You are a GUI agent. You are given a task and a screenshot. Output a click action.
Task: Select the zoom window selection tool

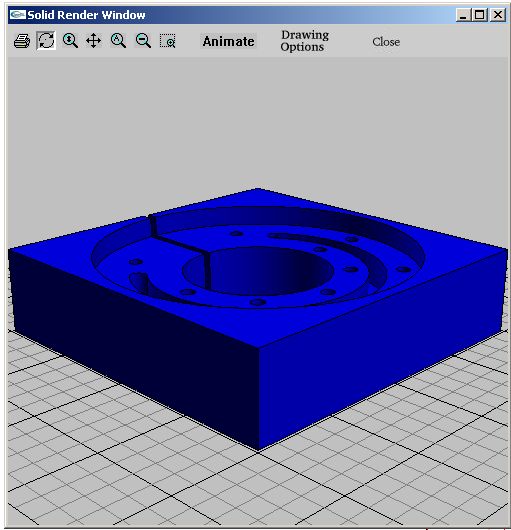tap(168, 41)
